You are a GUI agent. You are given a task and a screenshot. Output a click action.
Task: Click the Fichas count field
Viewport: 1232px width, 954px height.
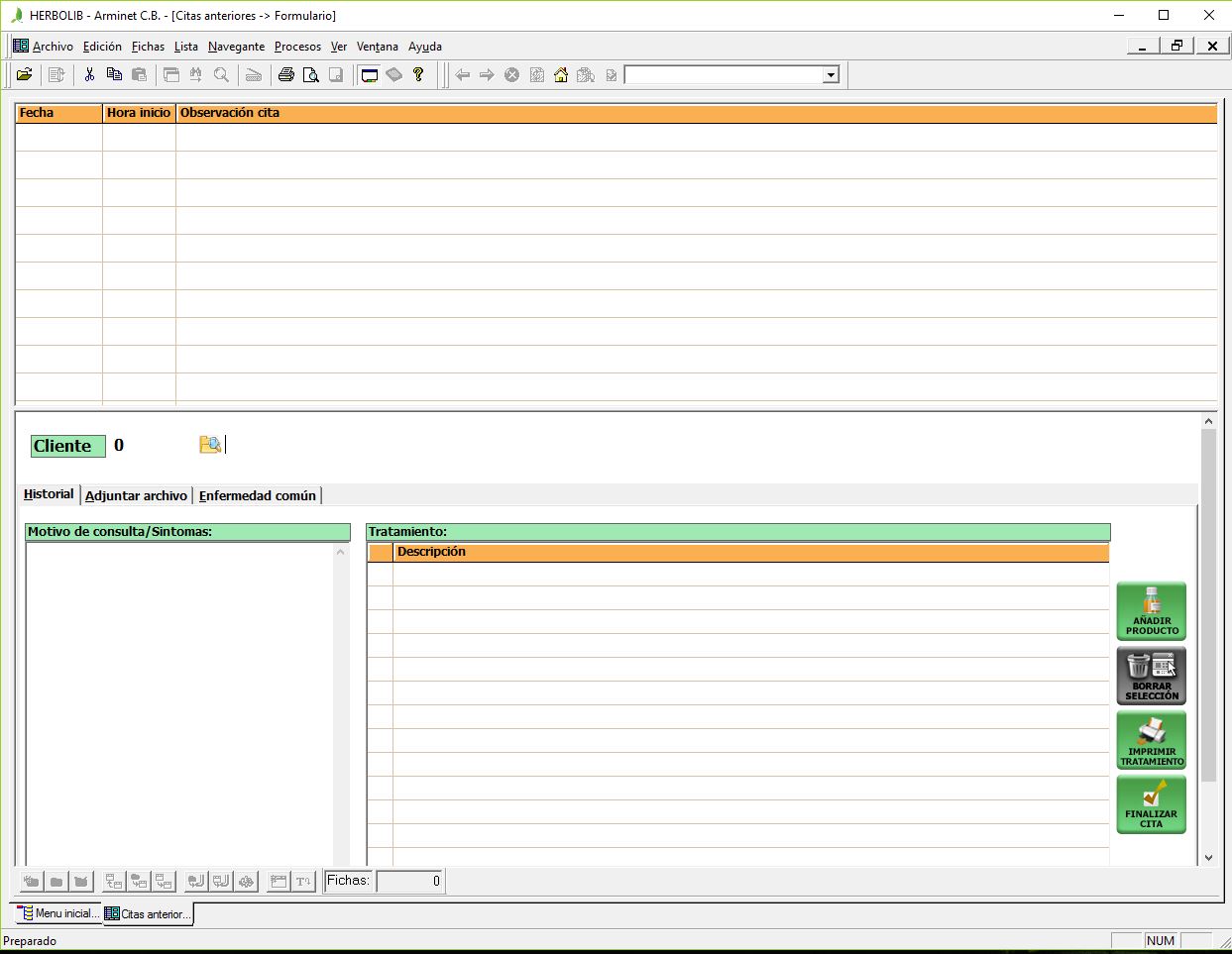pos(409,881)
